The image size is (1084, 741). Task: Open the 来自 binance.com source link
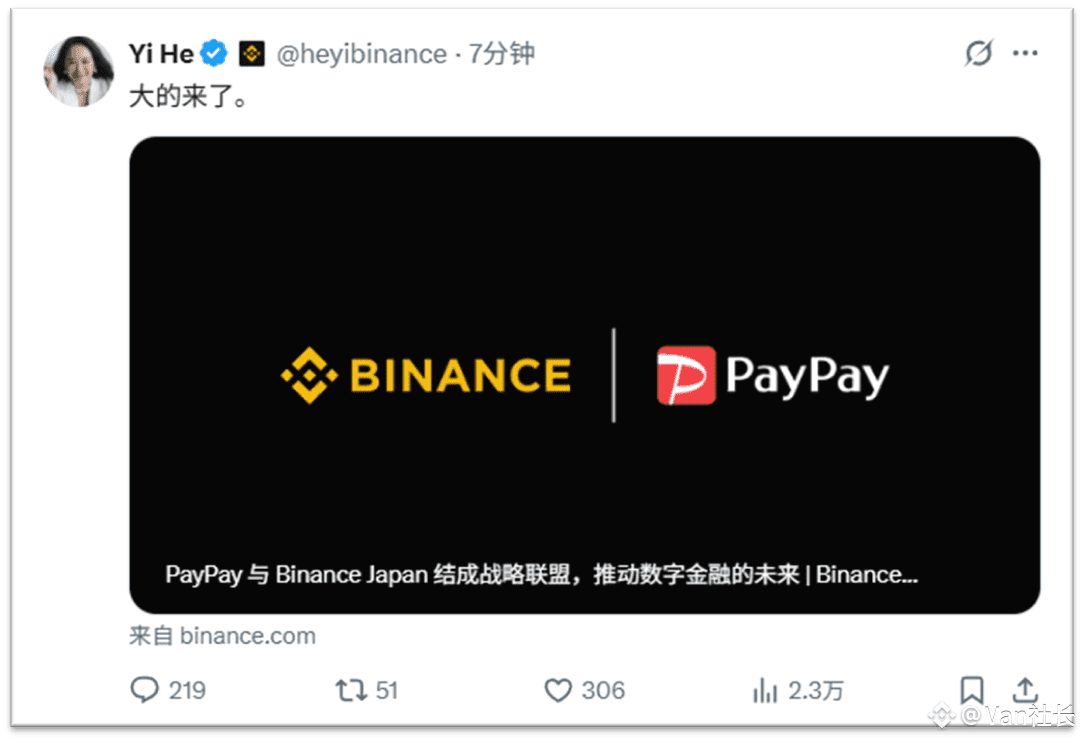[x=222, y=636]
